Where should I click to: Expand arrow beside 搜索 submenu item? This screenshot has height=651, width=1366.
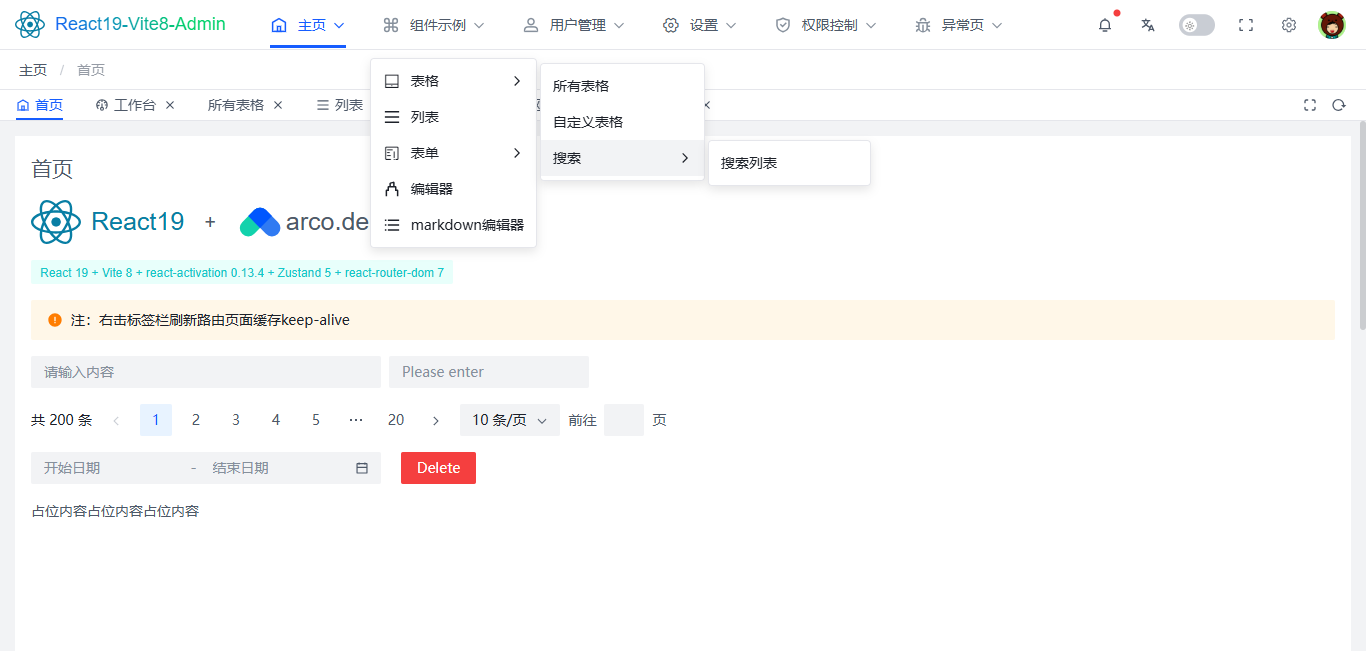(685, 158)
